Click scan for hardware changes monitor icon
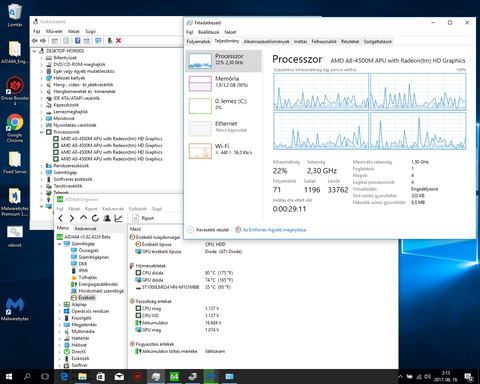Image resolution: width=480 pixels, height=384 pixels. click(x=98, y=41)
